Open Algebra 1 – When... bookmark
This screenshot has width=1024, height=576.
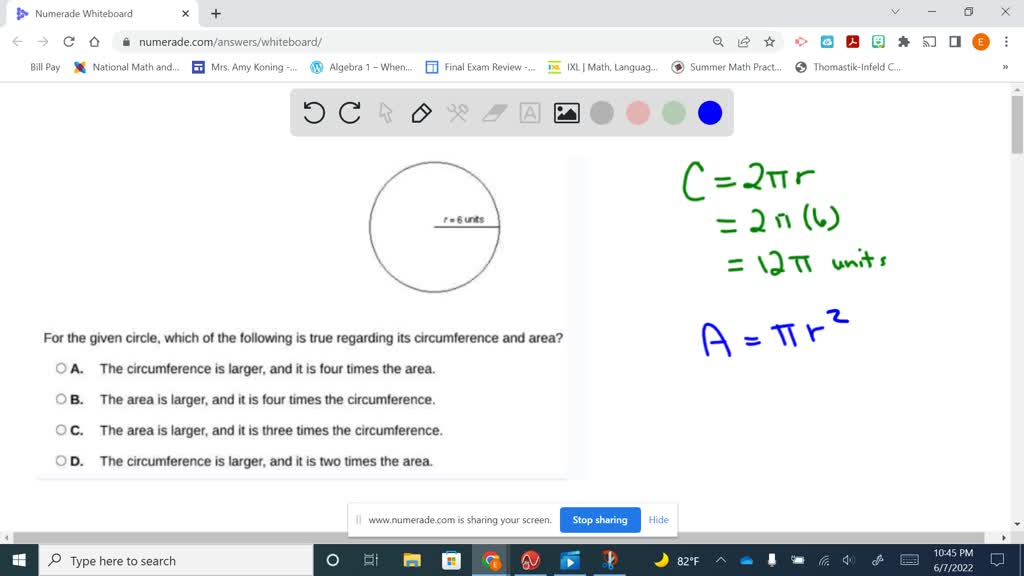361,67
